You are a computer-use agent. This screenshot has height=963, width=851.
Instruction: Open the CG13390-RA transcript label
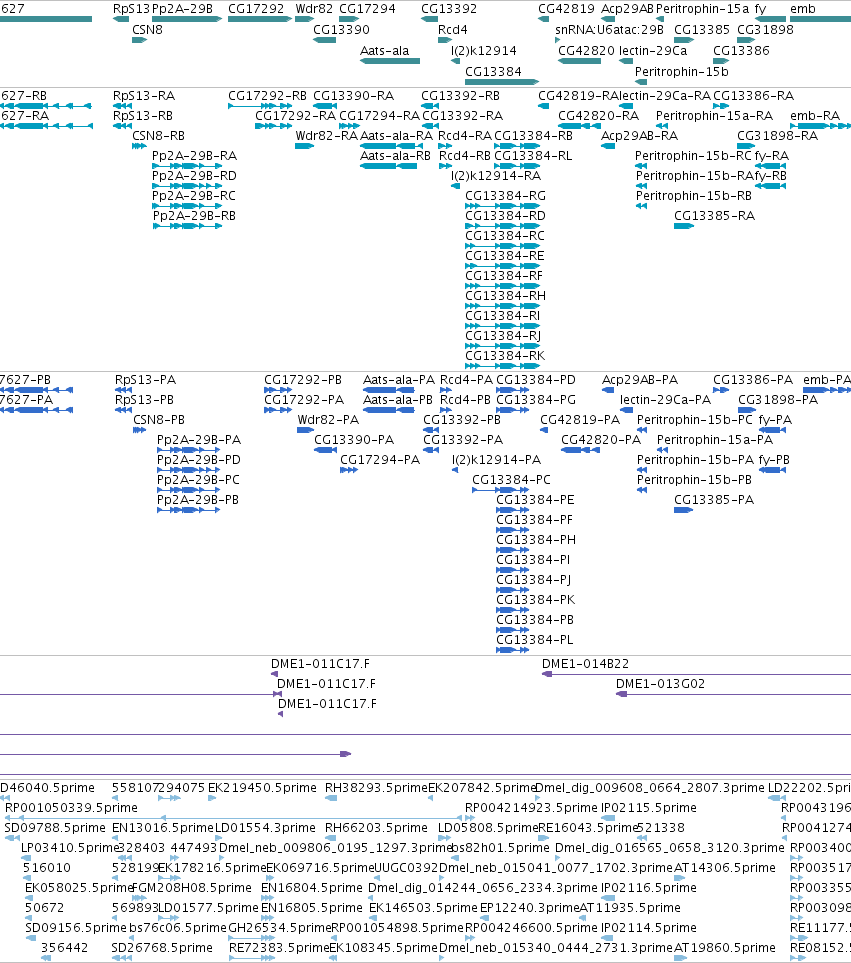(x=354, y=96)
